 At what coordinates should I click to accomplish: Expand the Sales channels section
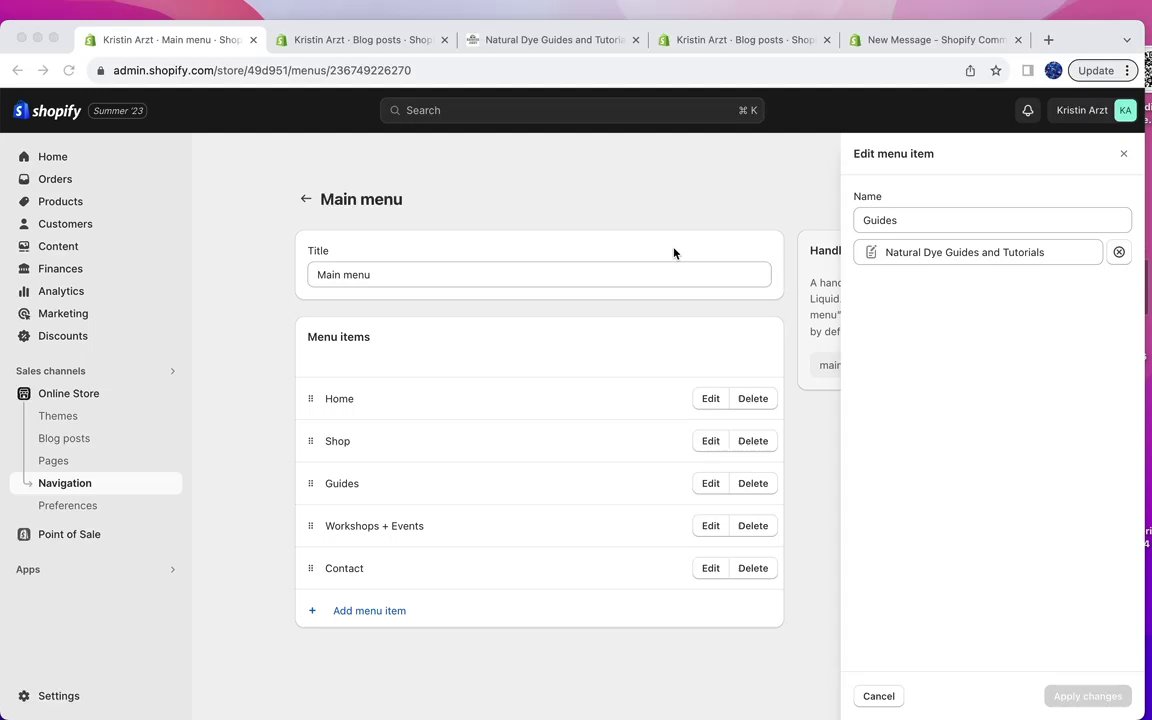(x=172, y=371)
